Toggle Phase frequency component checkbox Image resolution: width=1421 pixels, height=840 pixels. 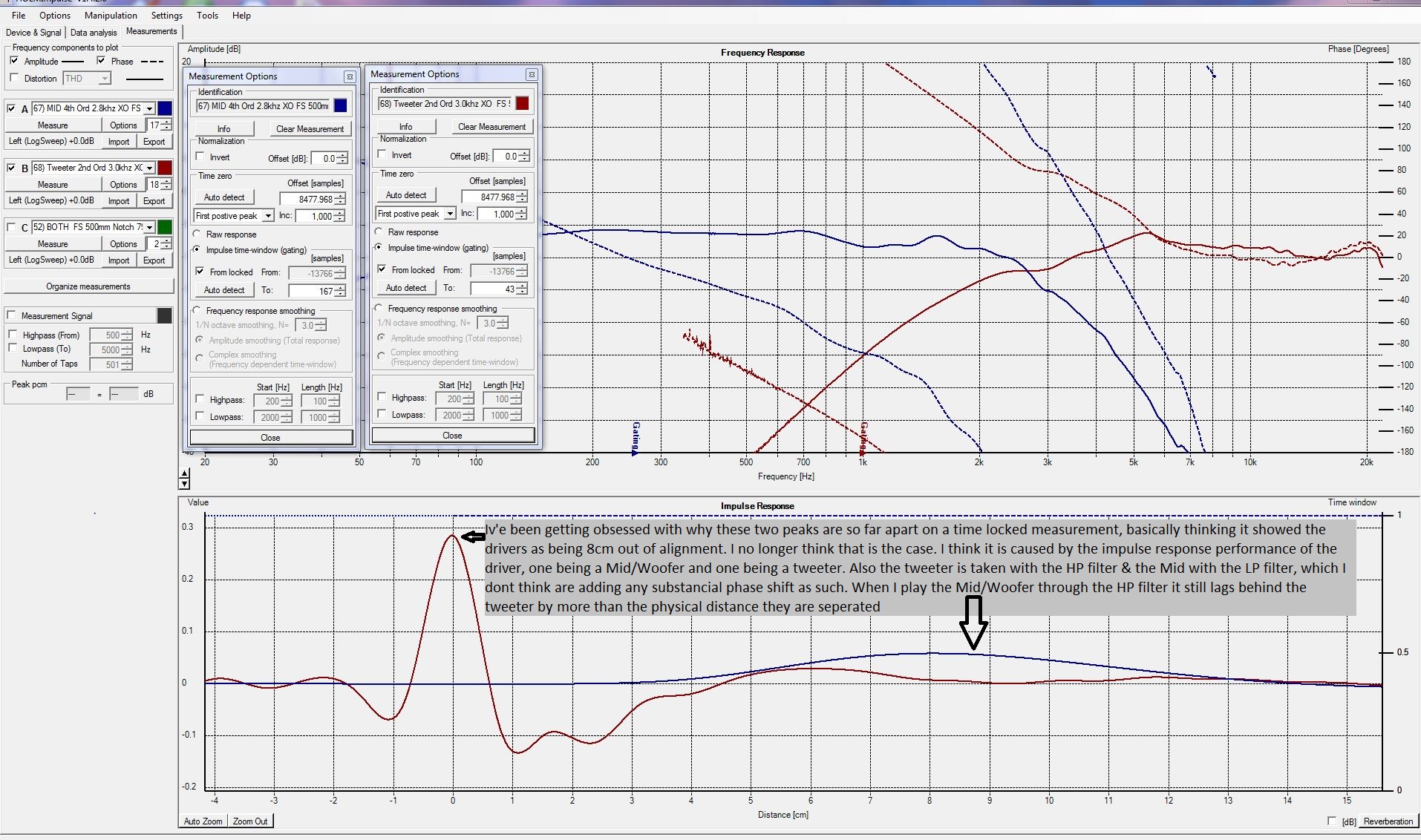click(101, 61)
